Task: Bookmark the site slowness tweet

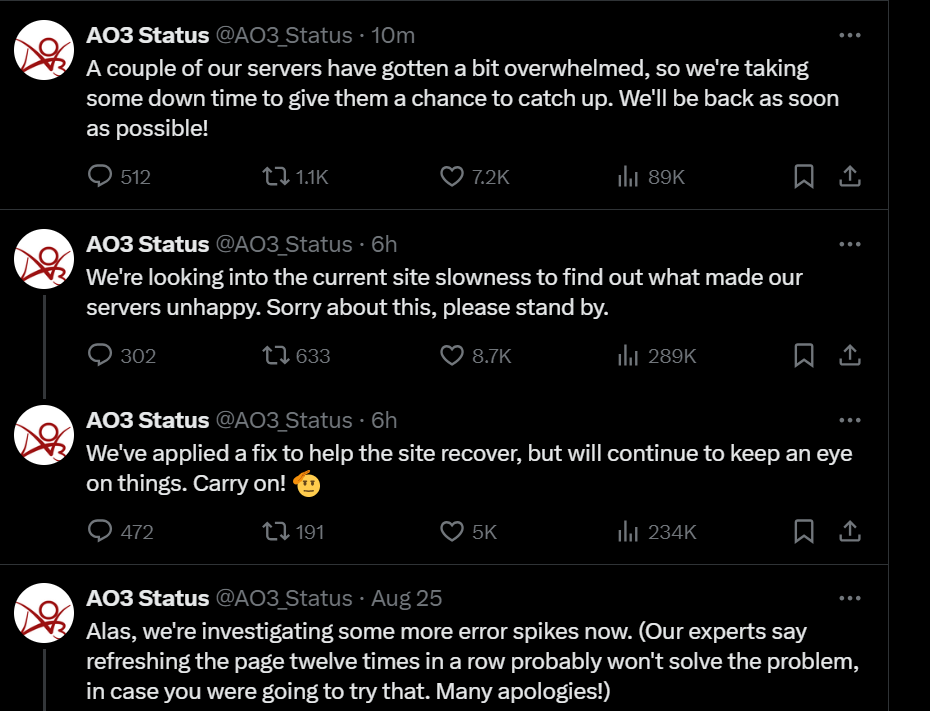Action: coord(804,355)
